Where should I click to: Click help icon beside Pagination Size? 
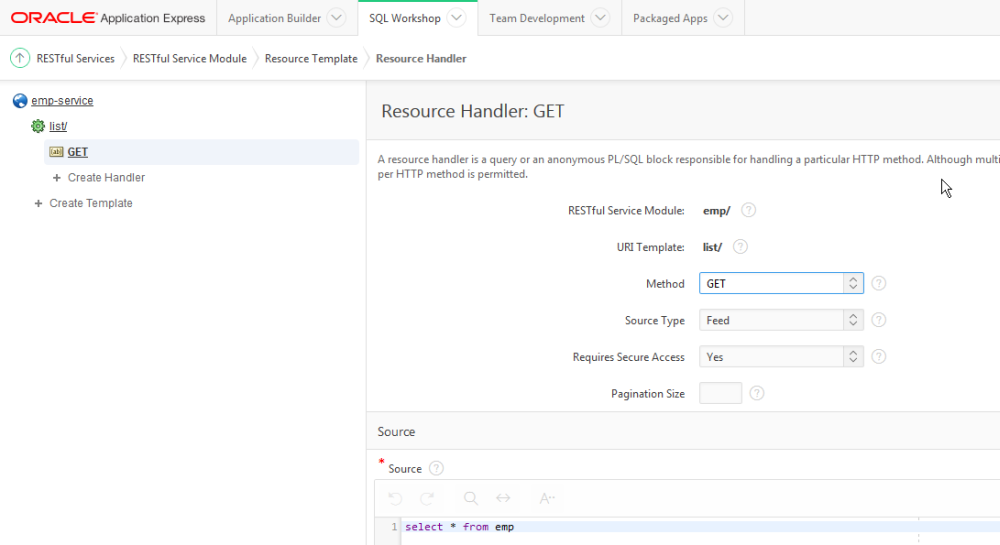click(x=757, y=393)
